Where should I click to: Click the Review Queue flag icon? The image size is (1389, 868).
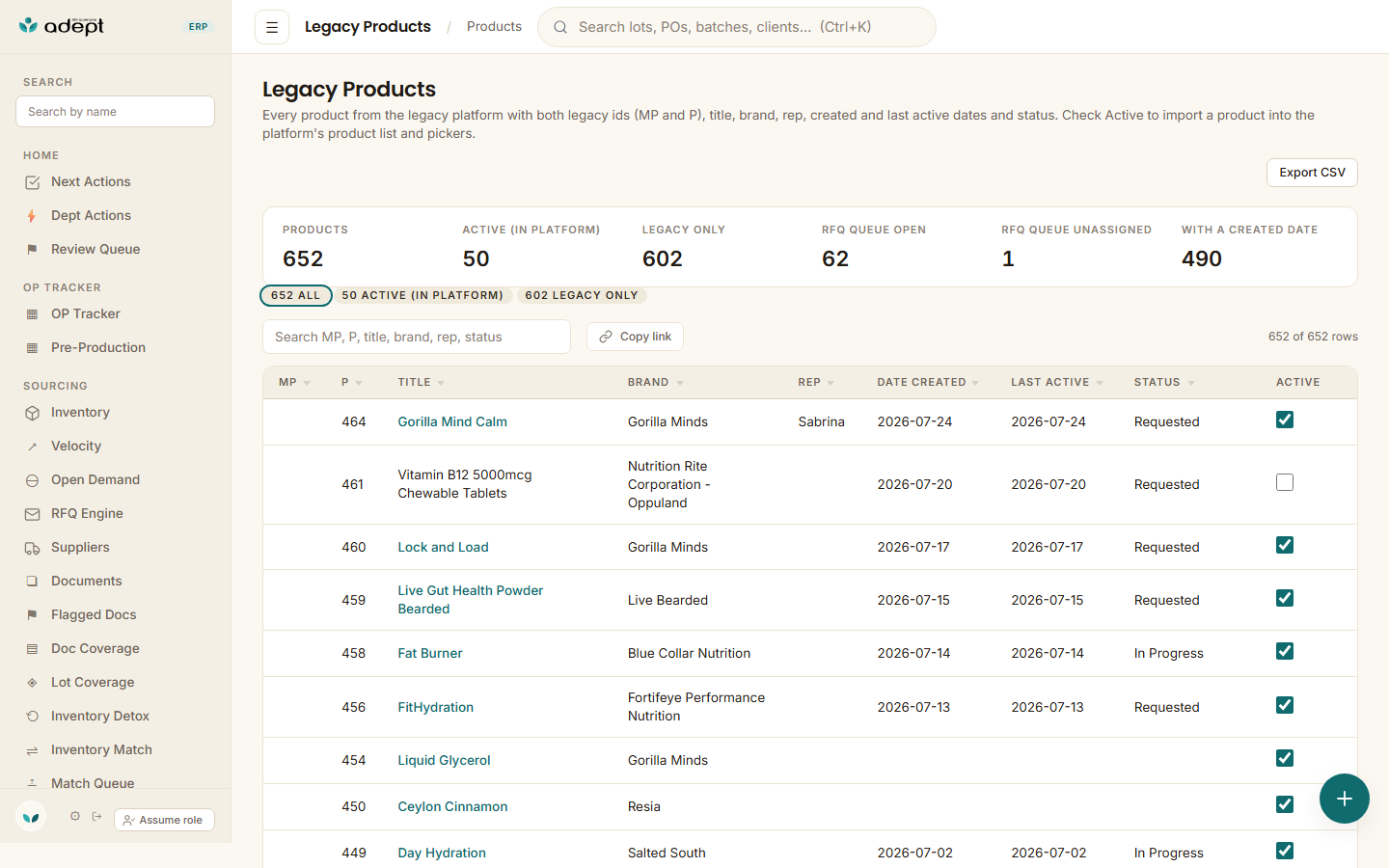(33, 250)
